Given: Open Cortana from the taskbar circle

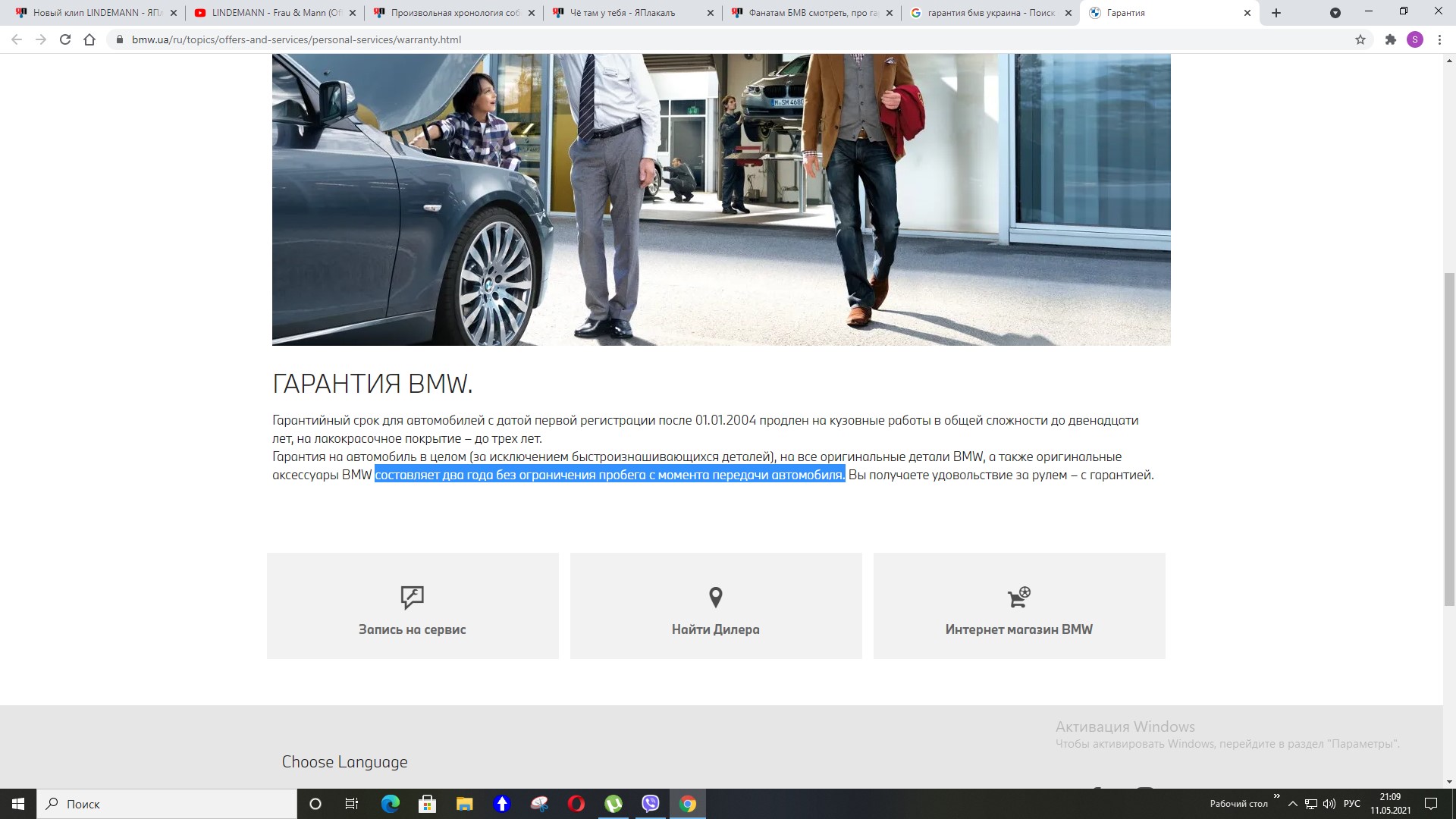Looking at the screenshot, I should coord(315,804).
